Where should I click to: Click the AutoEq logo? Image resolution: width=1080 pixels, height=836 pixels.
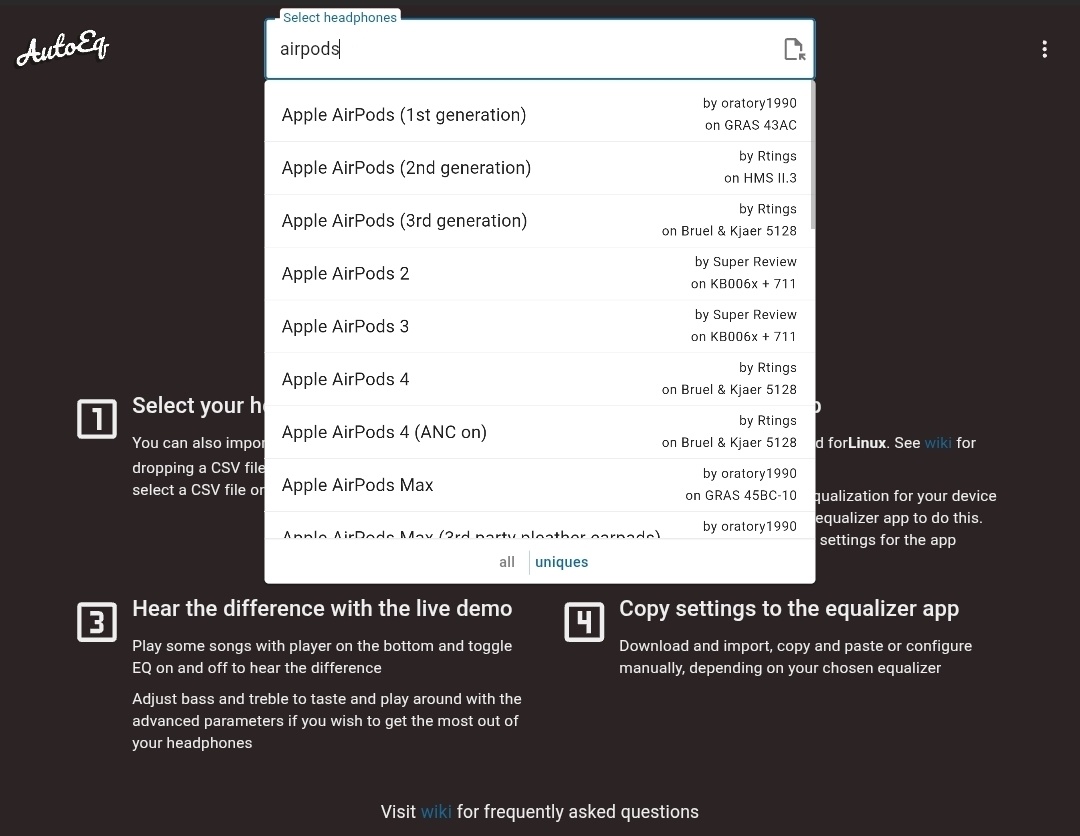point(63,49)
